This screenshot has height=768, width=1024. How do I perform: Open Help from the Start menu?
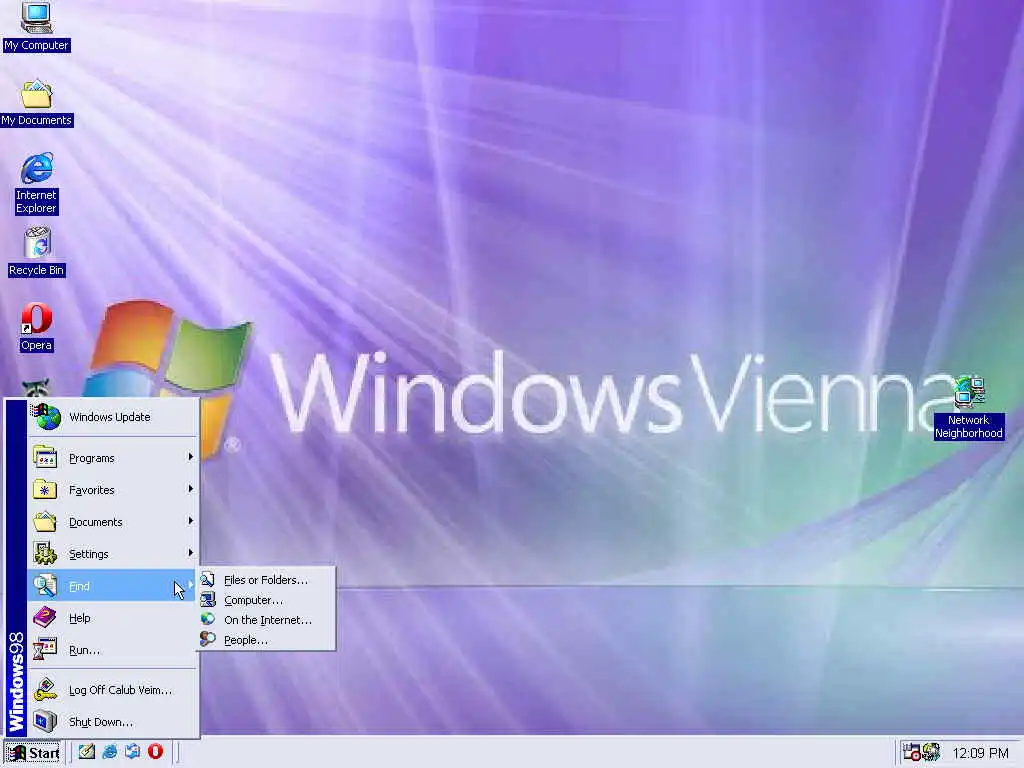[113, 618]
